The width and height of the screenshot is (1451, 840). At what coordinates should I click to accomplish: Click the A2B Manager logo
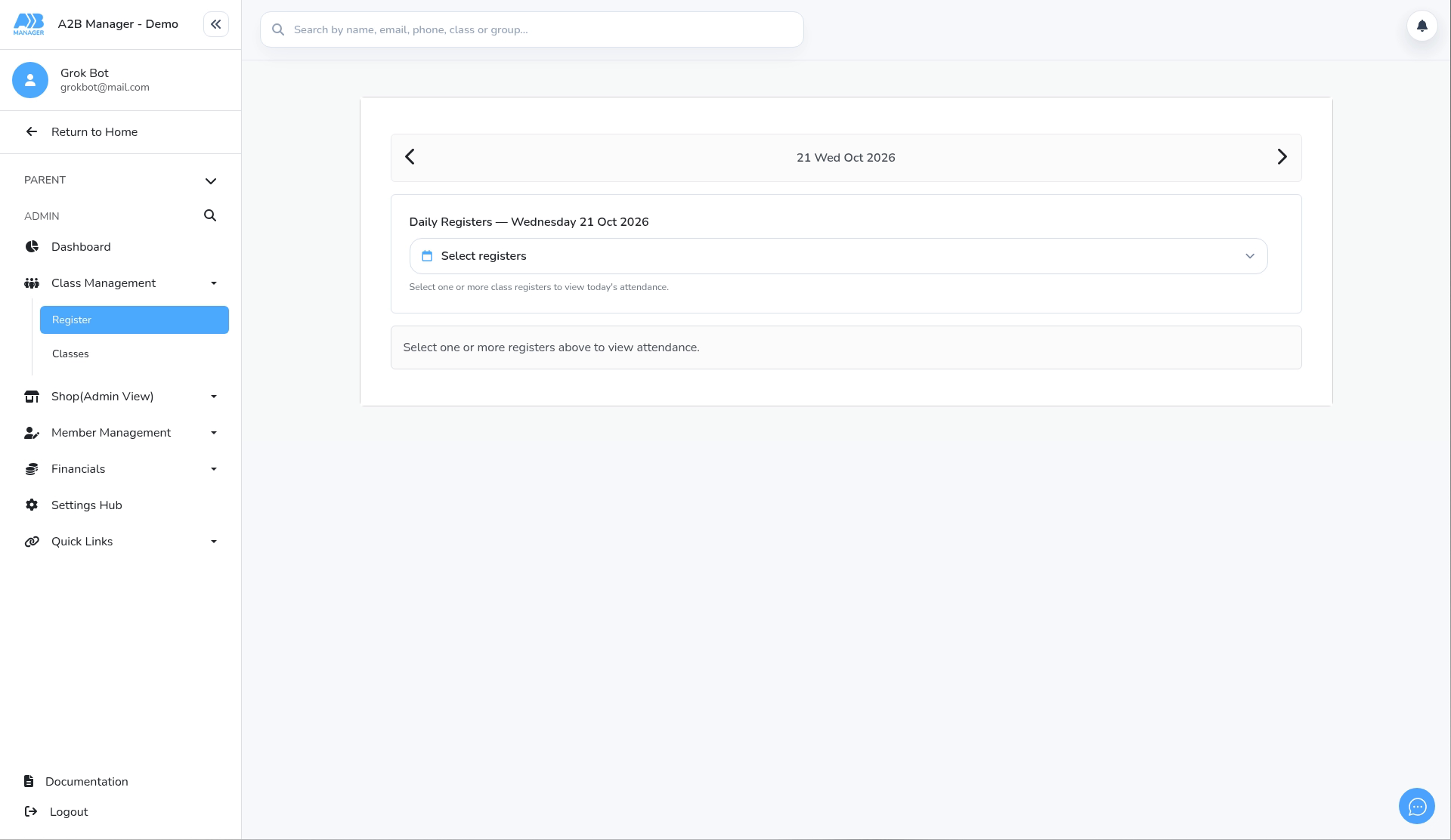(29, 24)
